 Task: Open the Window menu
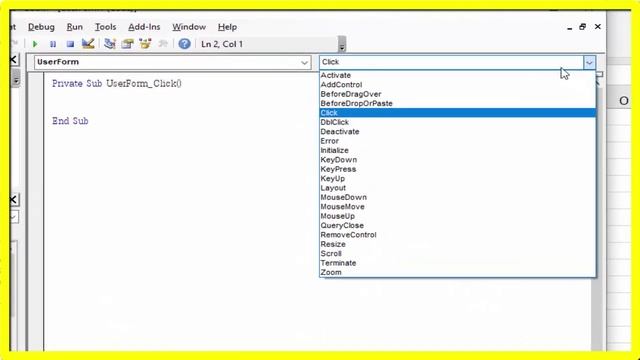(189, 27)
